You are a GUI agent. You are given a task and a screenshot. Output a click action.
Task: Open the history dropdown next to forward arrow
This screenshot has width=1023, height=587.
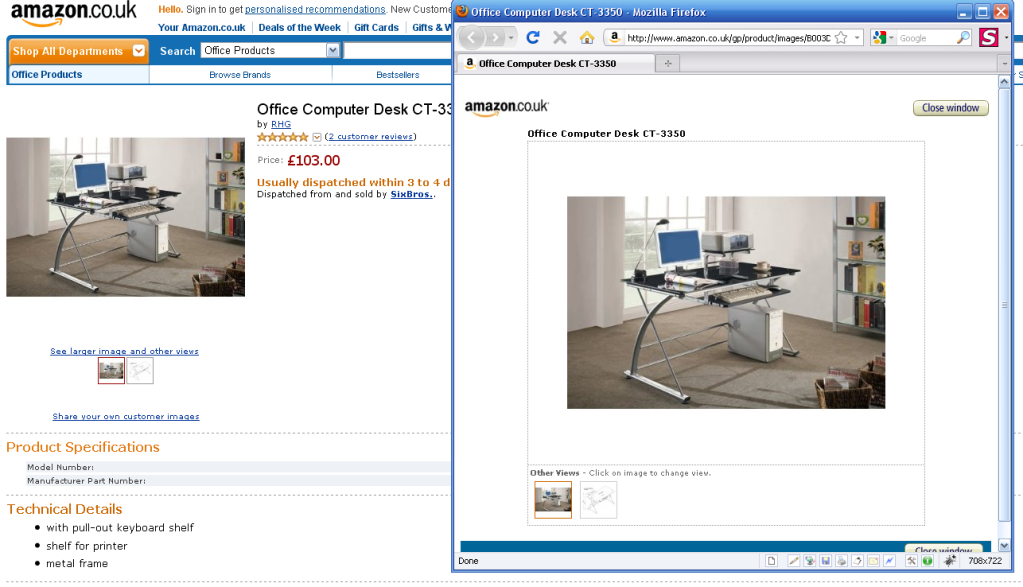(511, 38)
